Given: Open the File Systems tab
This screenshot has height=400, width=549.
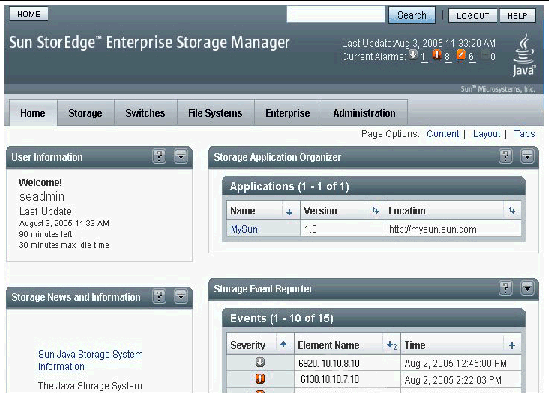Looking at the screenshot, I should pos(215,113).
